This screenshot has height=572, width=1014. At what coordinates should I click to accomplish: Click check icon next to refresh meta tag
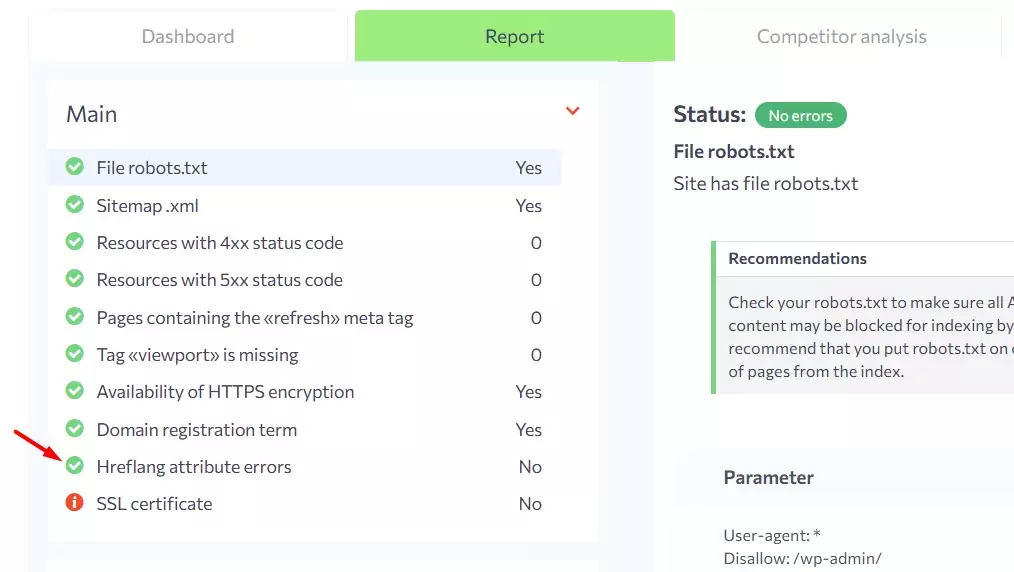pos(74,317)
